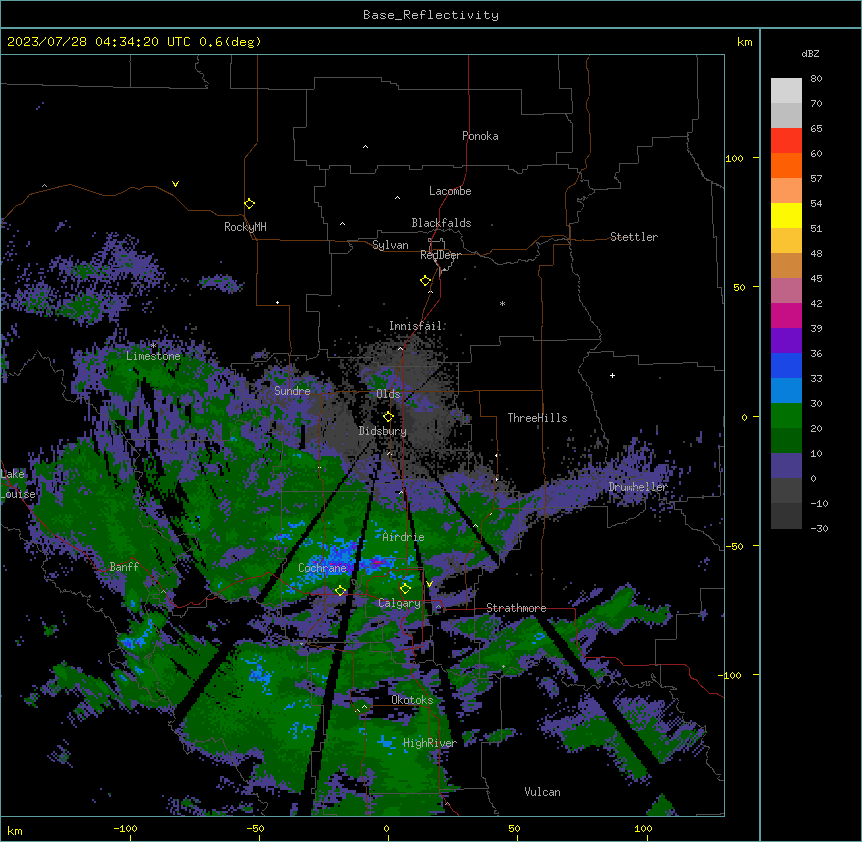Select the yellow diamond marker below Cochrane
Screen dimensions: 862x842
click(x=340, y=591)
